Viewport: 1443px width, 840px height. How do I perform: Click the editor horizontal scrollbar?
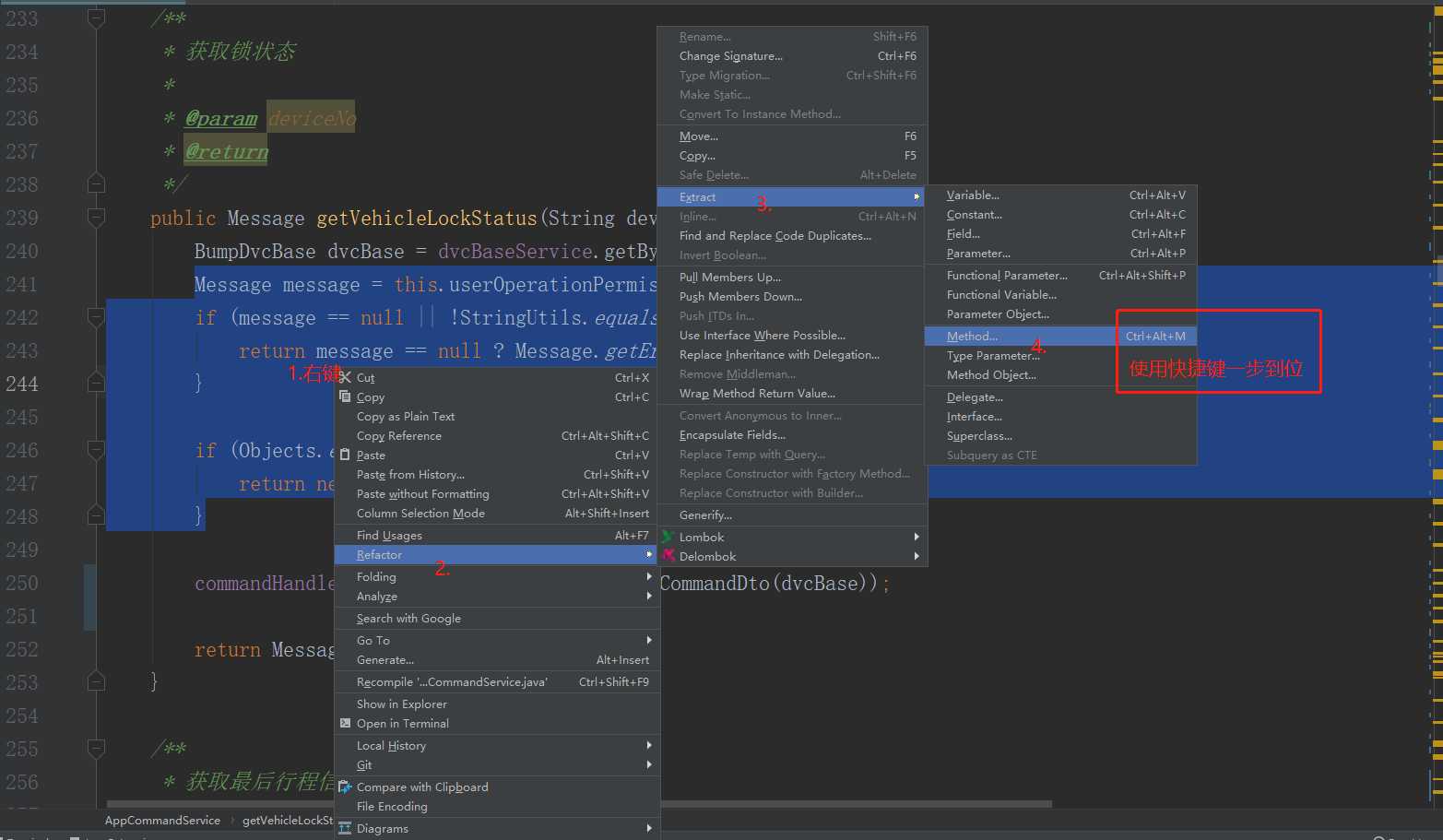[579, 804]
